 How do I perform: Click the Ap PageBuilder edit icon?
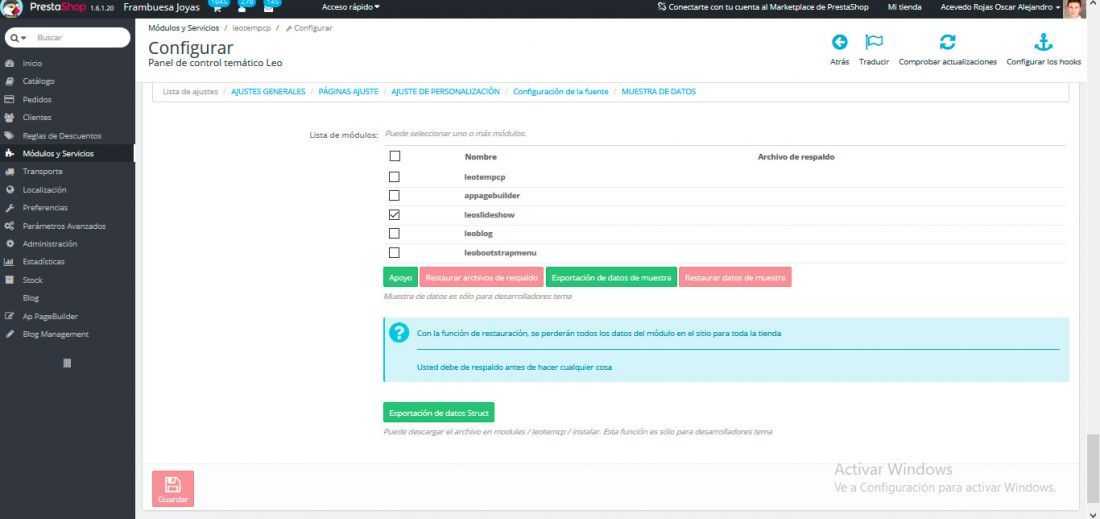click(x=10, y=316)
